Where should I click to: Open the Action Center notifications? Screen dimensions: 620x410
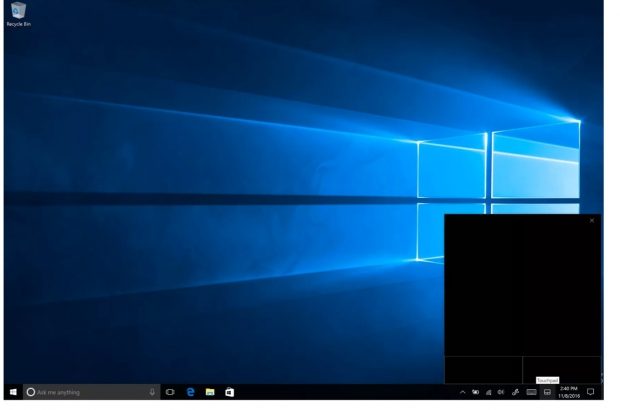point(590,392)
